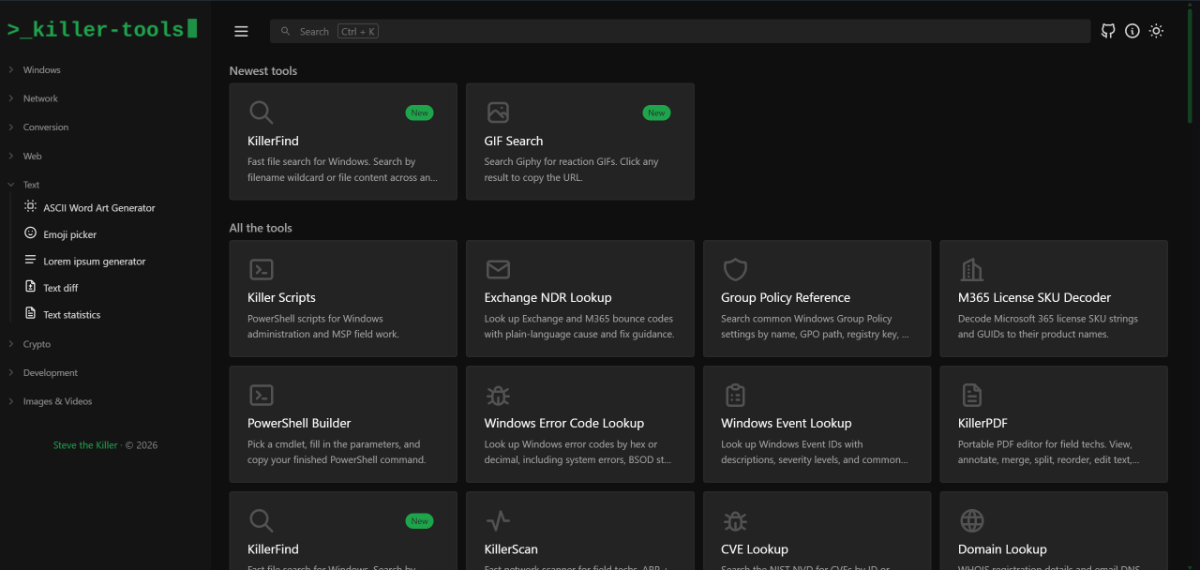Click the Text diff file icon
Viewport: 1200px width, 570px height.
30,287
